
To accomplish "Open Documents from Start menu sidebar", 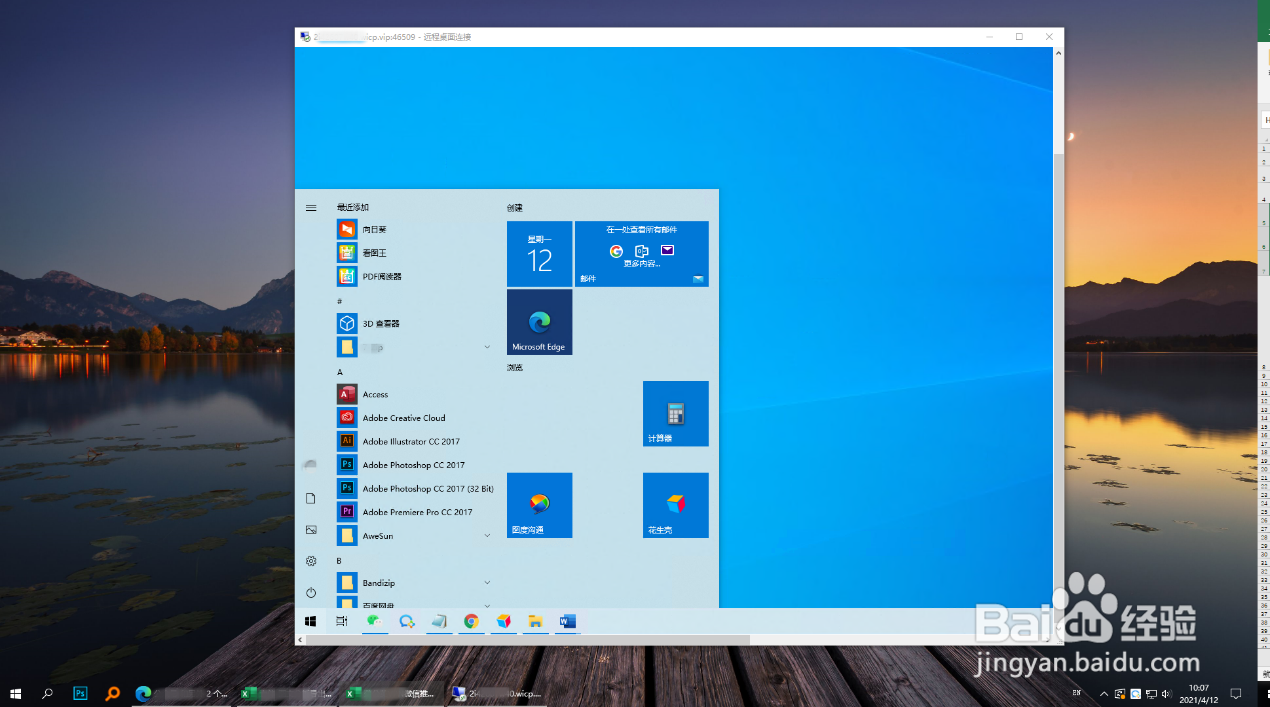I will (x=311, y=498).
